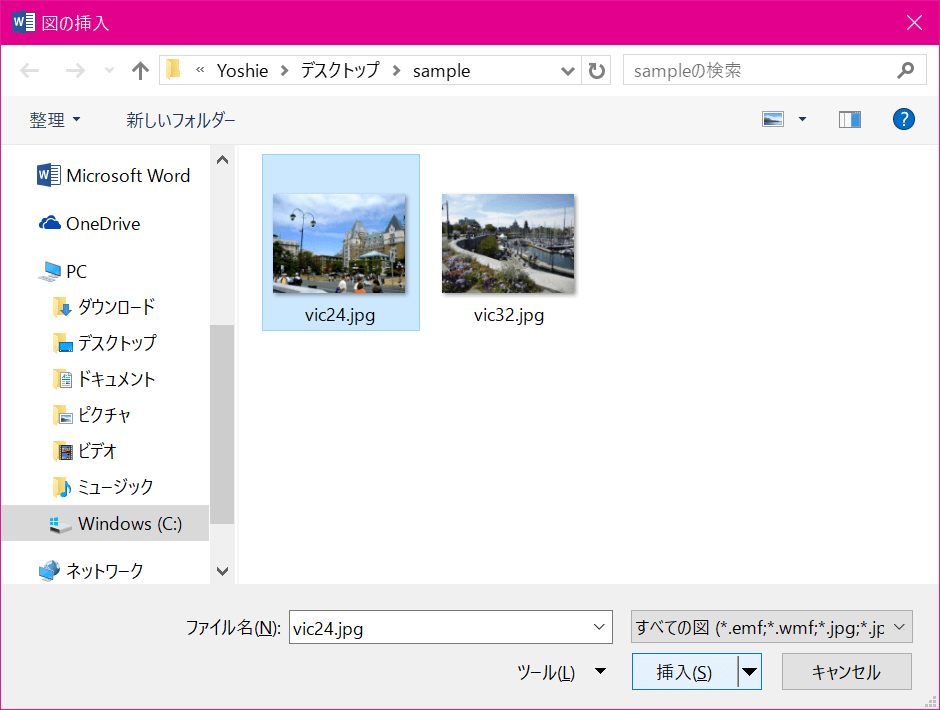Open the file name dropdown arrow

click(599, 627)
